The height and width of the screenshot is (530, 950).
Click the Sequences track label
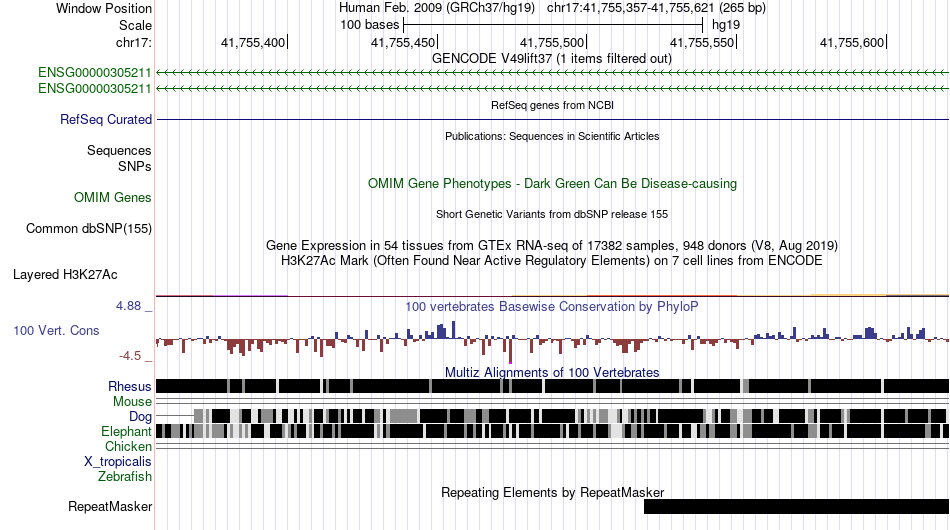(x=119, y=150)
